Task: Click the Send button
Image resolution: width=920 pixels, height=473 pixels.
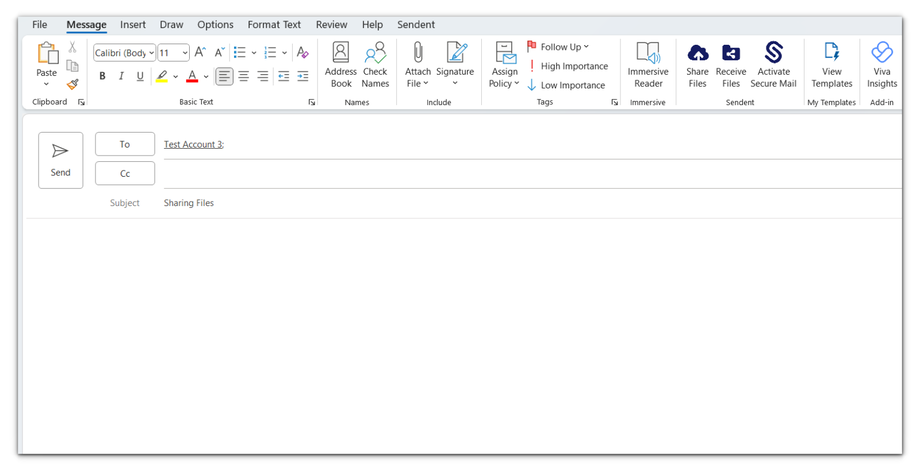Action: tap(61, 160)
